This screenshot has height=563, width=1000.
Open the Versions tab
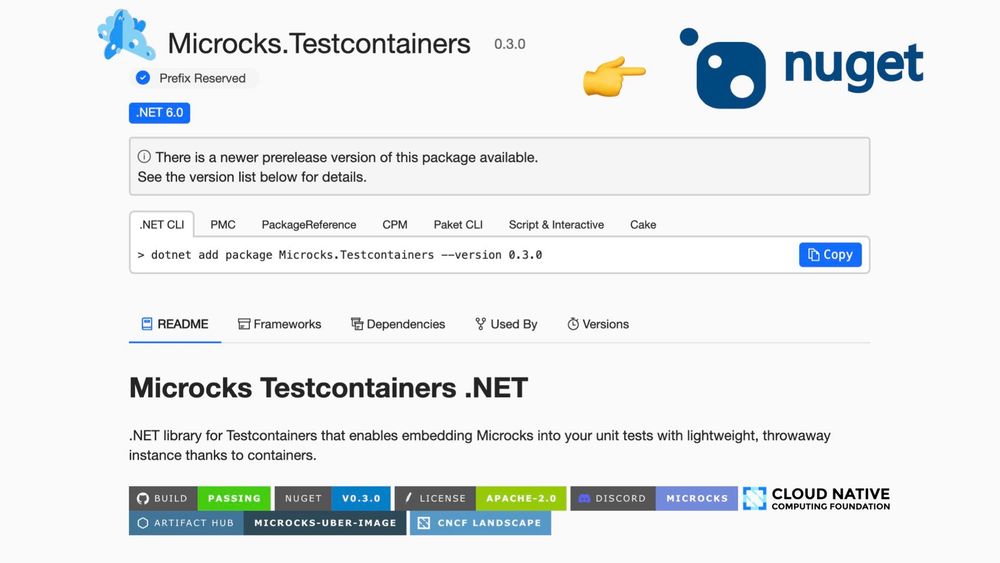tap(598, 324)
